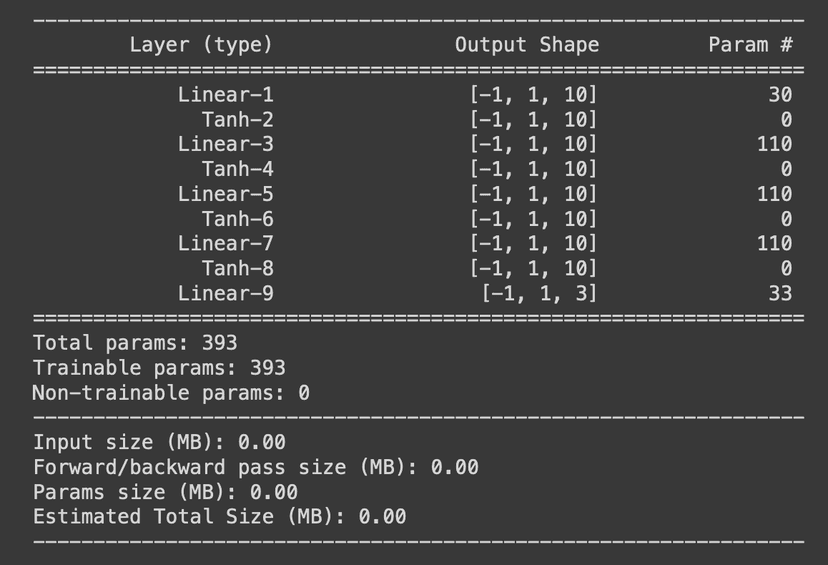Click the parameter count 30 for Linear-1
This screenshot has width=828, height=565.
780,95
